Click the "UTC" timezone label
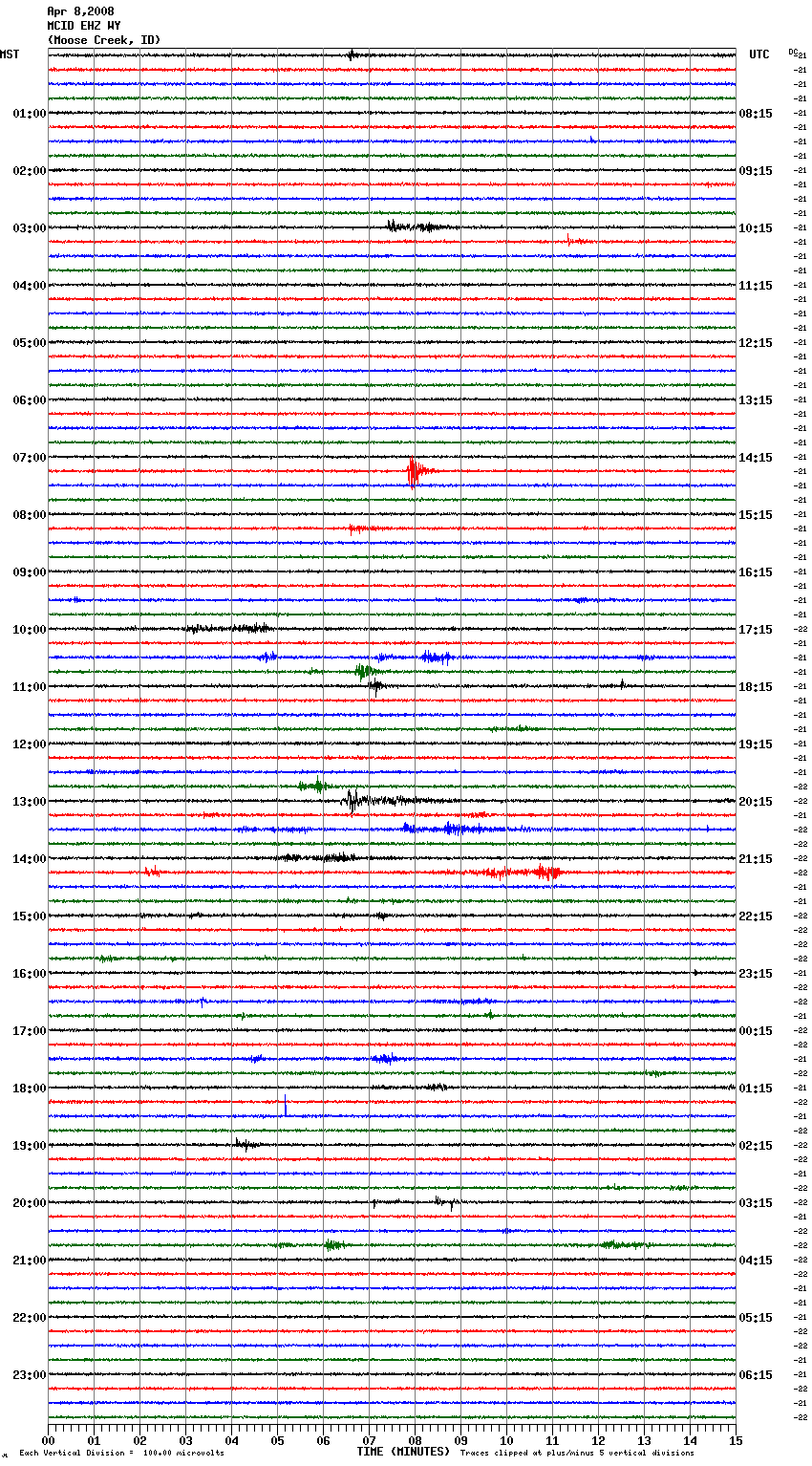812x1466 pixels. click(759, 54)
